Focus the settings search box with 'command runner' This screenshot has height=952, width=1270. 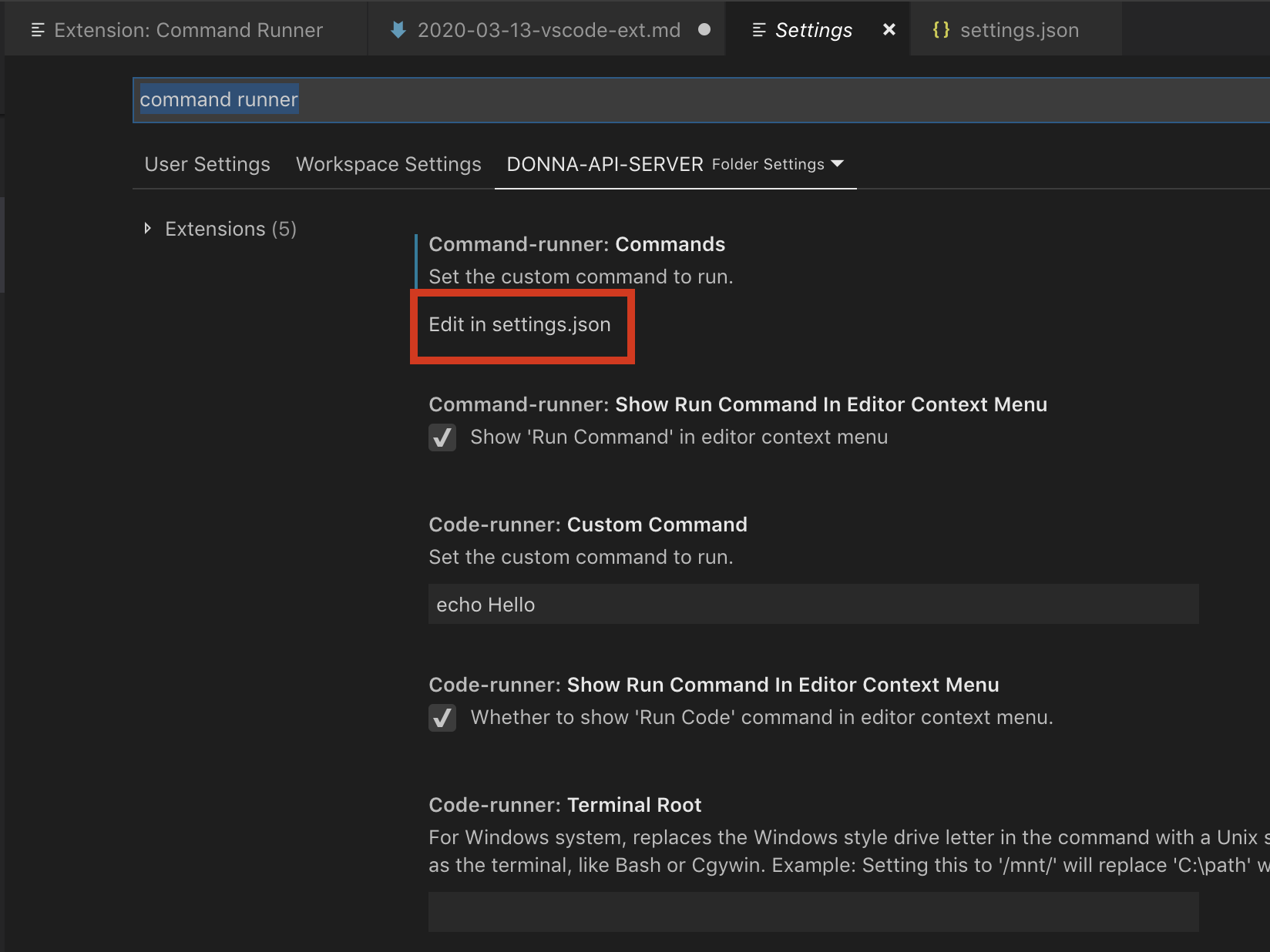[694, 100]
